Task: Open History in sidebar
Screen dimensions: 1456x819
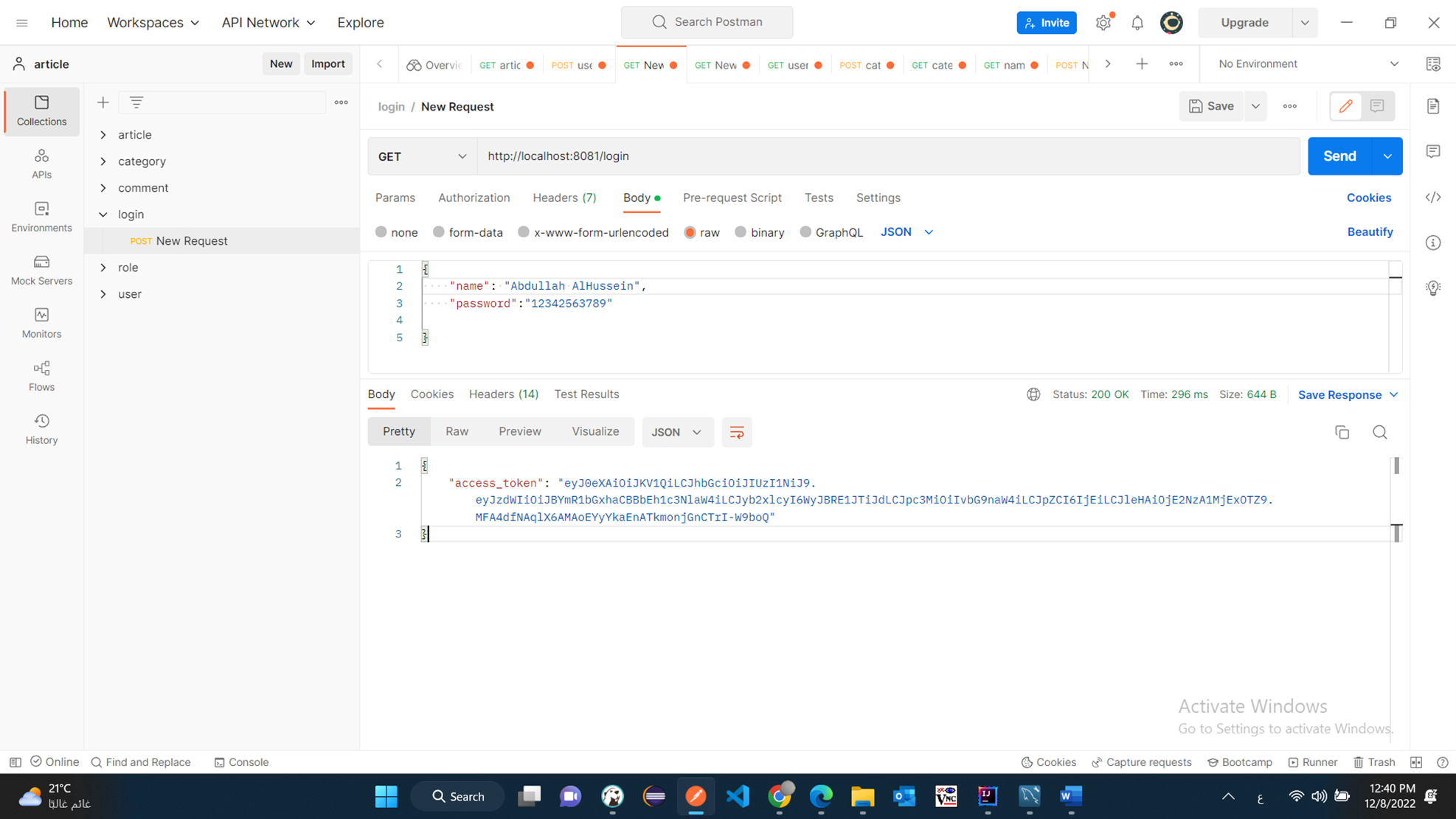Action: pyautogui.click(x=41, y=429)
